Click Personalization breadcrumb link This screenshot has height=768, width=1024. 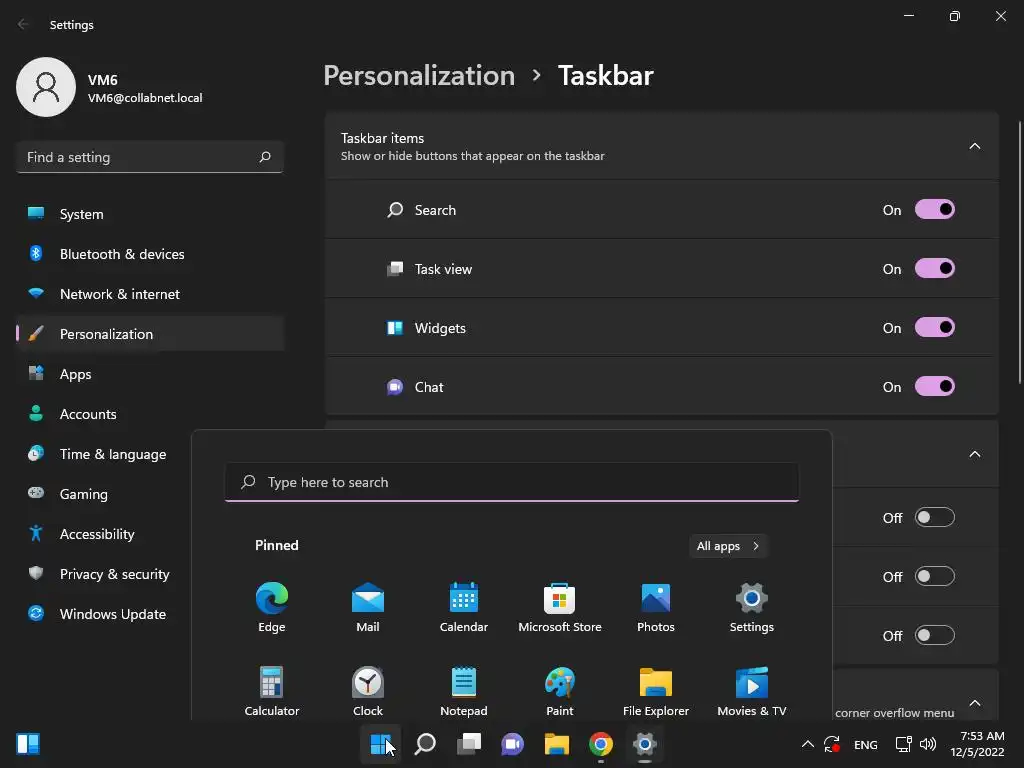click(419, 76)
